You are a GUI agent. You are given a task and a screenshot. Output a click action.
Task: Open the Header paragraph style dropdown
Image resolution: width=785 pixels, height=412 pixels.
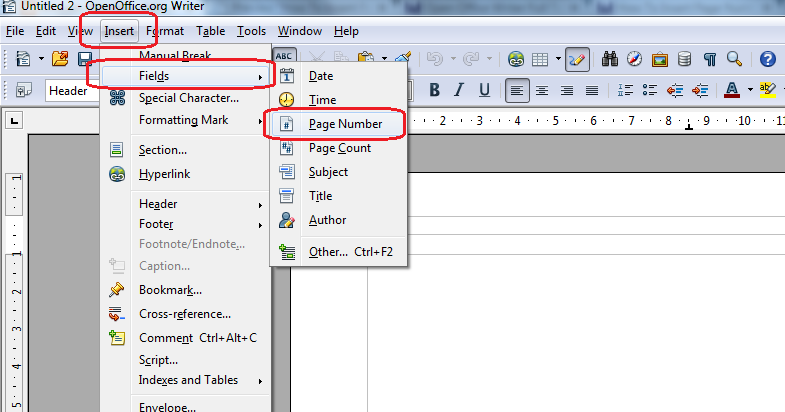(70, 91)
